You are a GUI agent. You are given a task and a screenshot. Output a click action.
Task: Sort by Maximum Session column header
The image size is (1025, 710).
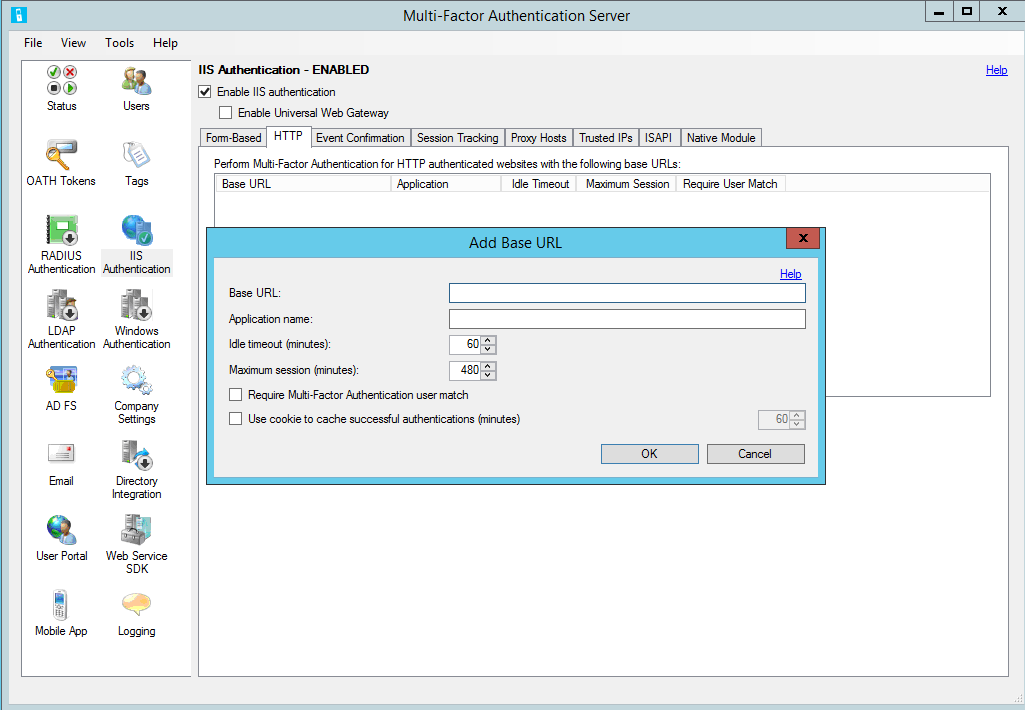[x=627, y=184]
